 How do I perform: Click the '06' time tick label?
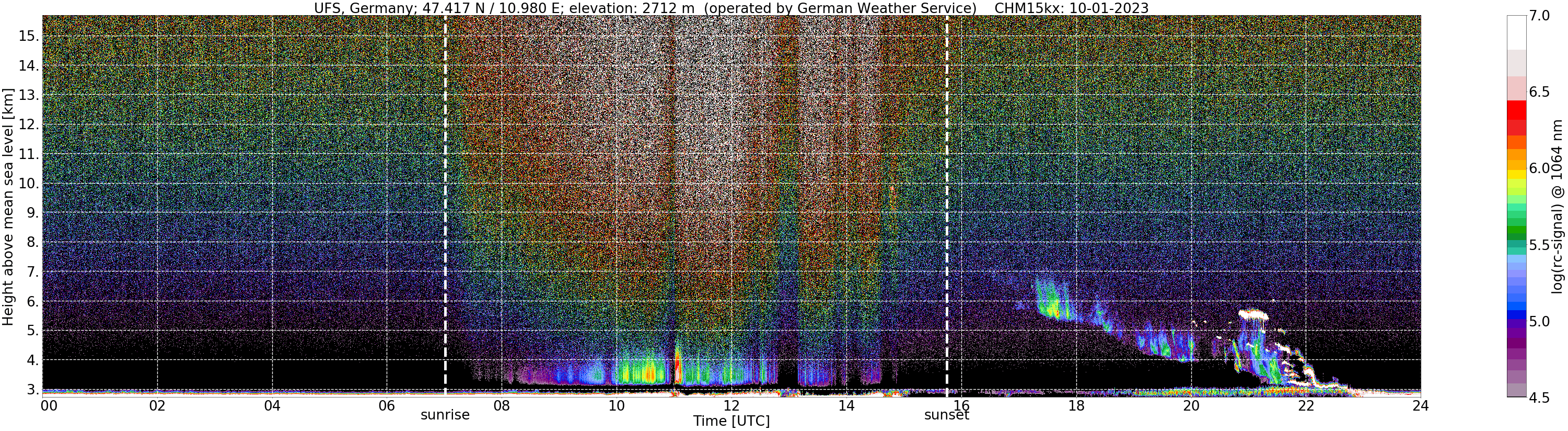387,406
